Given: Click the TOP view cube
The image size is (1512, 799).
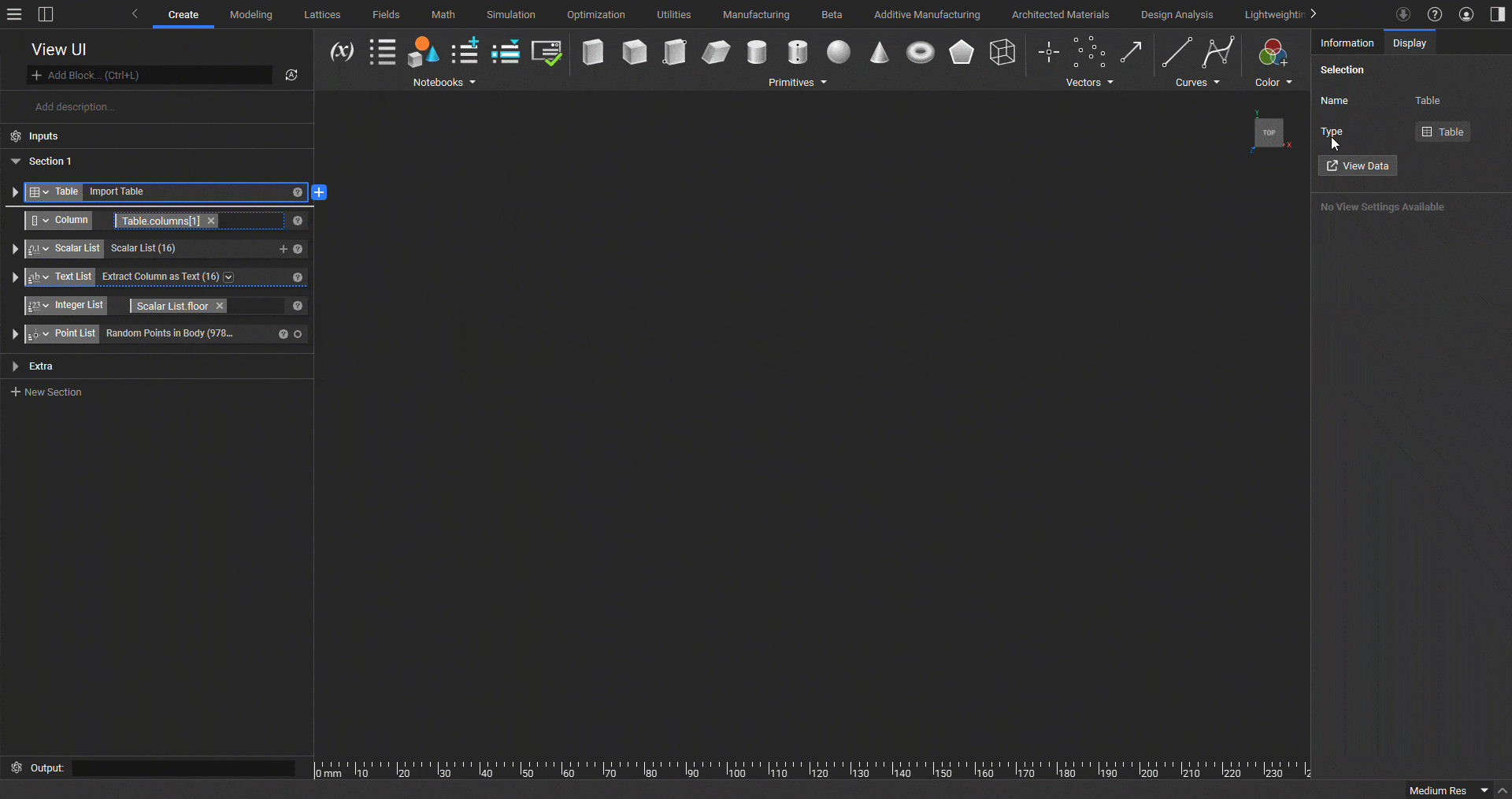Looking at the screenshot, I should click(x=1269, y=132).
